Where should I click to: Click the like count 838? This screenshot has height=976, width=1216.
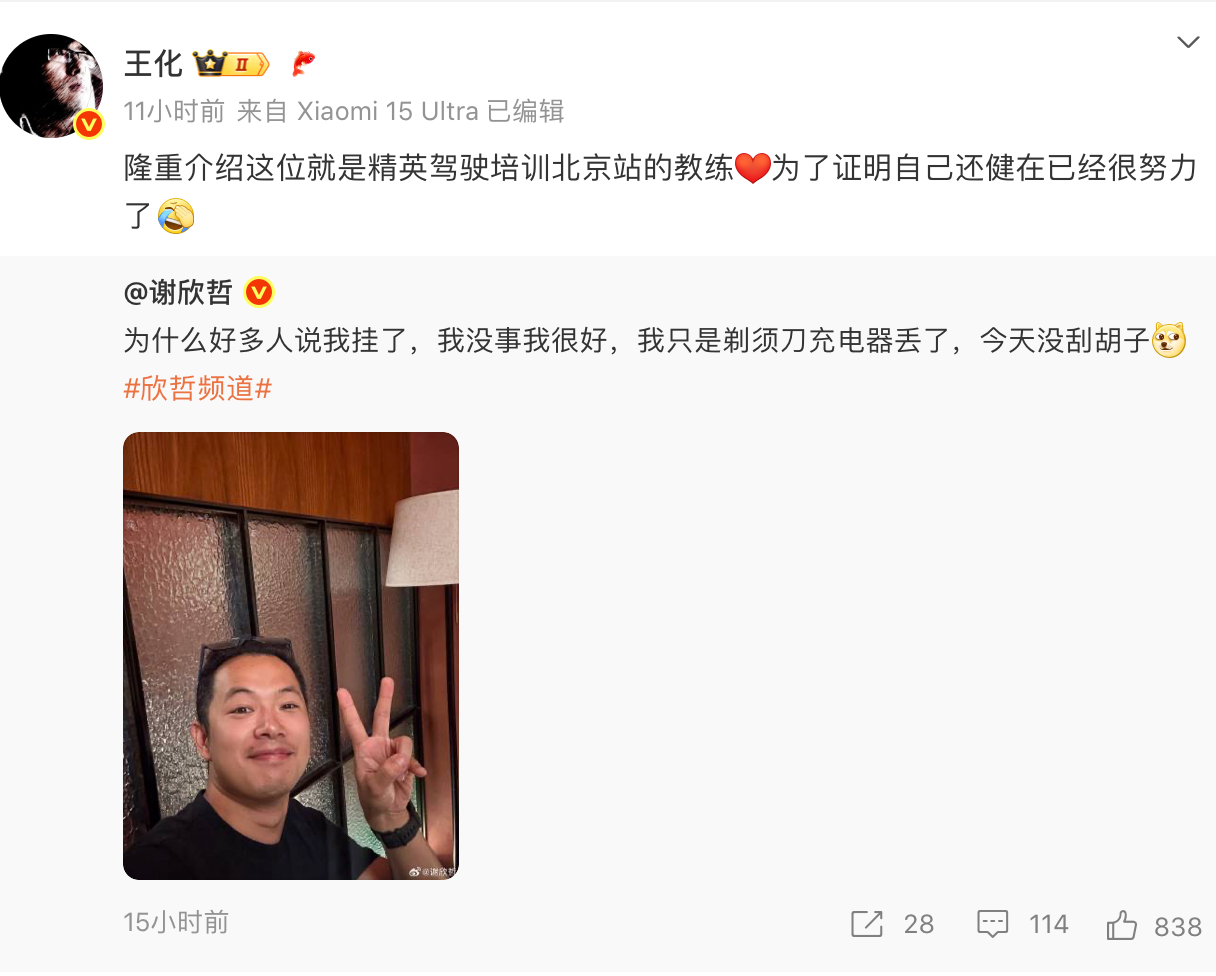(x=1178, y=926)
